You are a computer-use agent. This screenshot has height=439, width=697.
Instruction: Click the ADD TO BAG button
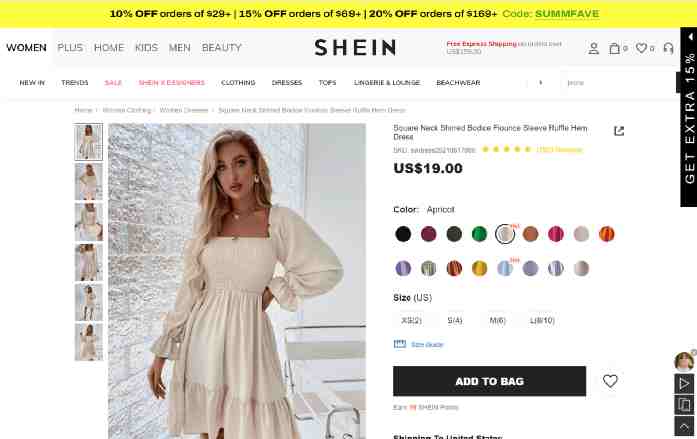click(x=489, y=381)
